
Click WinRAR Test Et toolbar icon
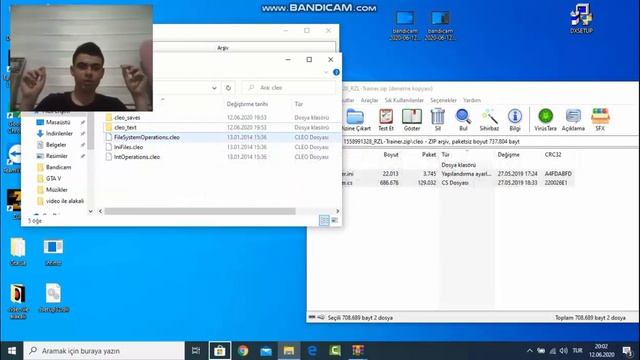click(x=386, y=120)
